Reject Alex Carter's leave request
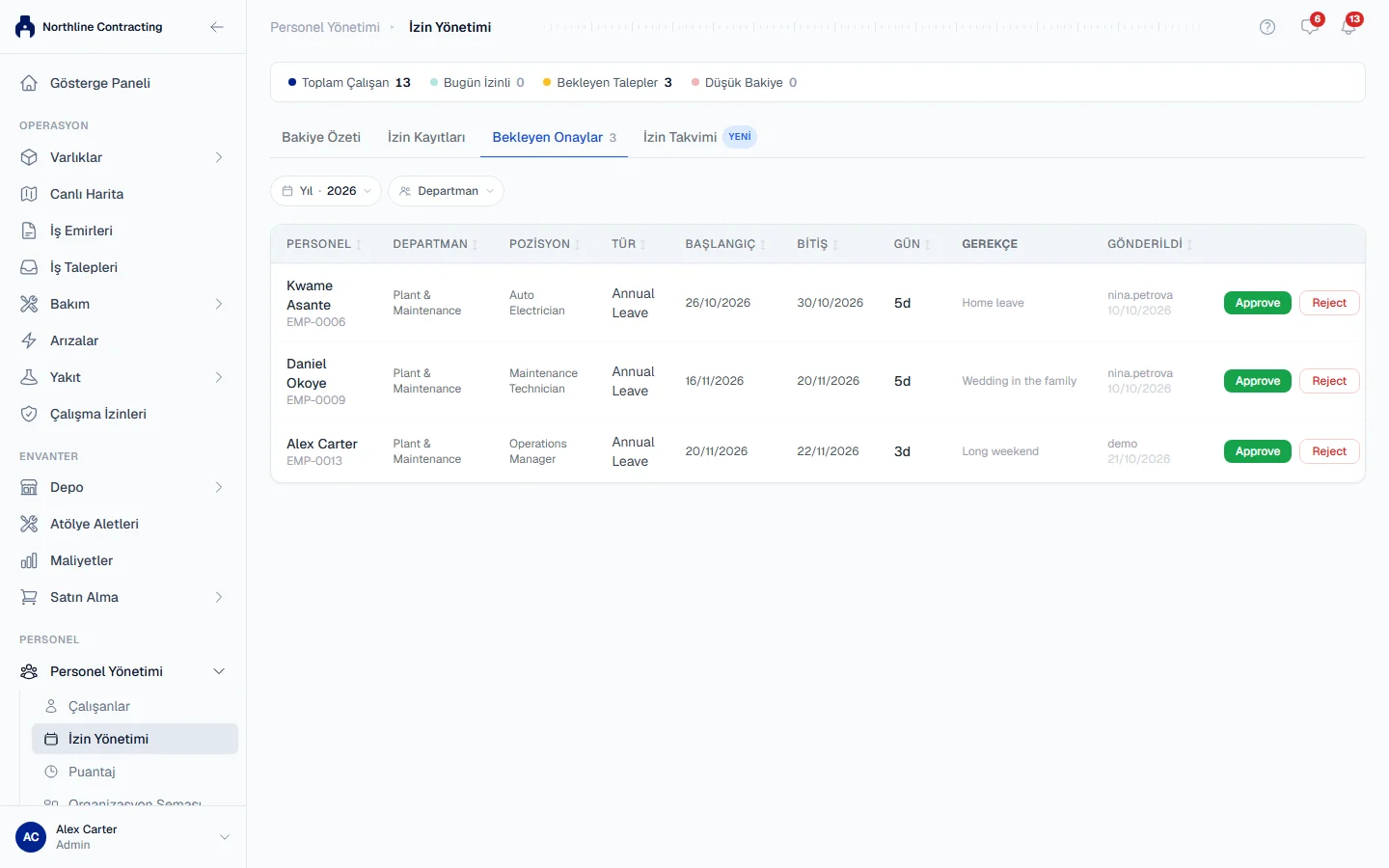The width and height of the screenshot is (1389, 868). tap(1329, 451)
